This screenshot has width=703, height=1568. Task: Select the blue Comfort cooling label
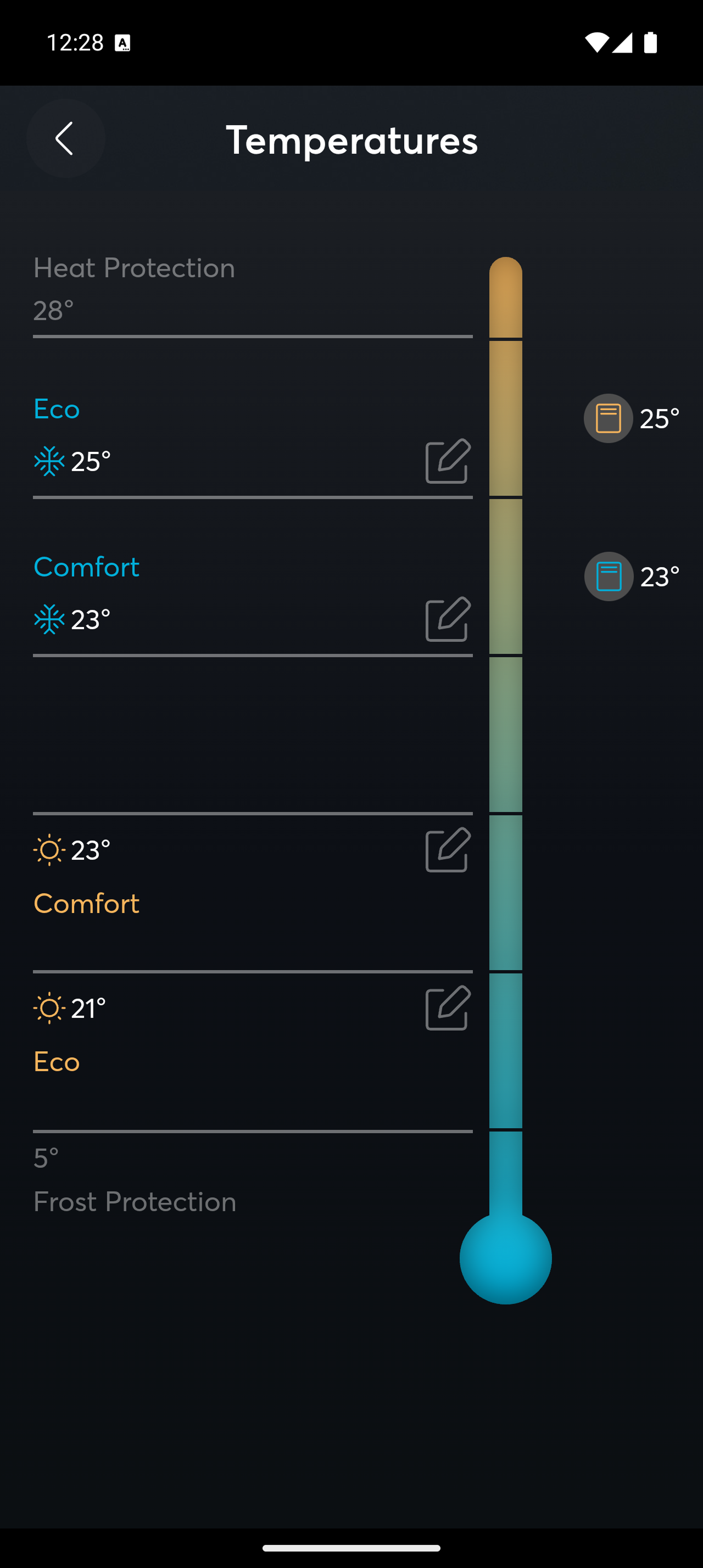coord(86,567)
